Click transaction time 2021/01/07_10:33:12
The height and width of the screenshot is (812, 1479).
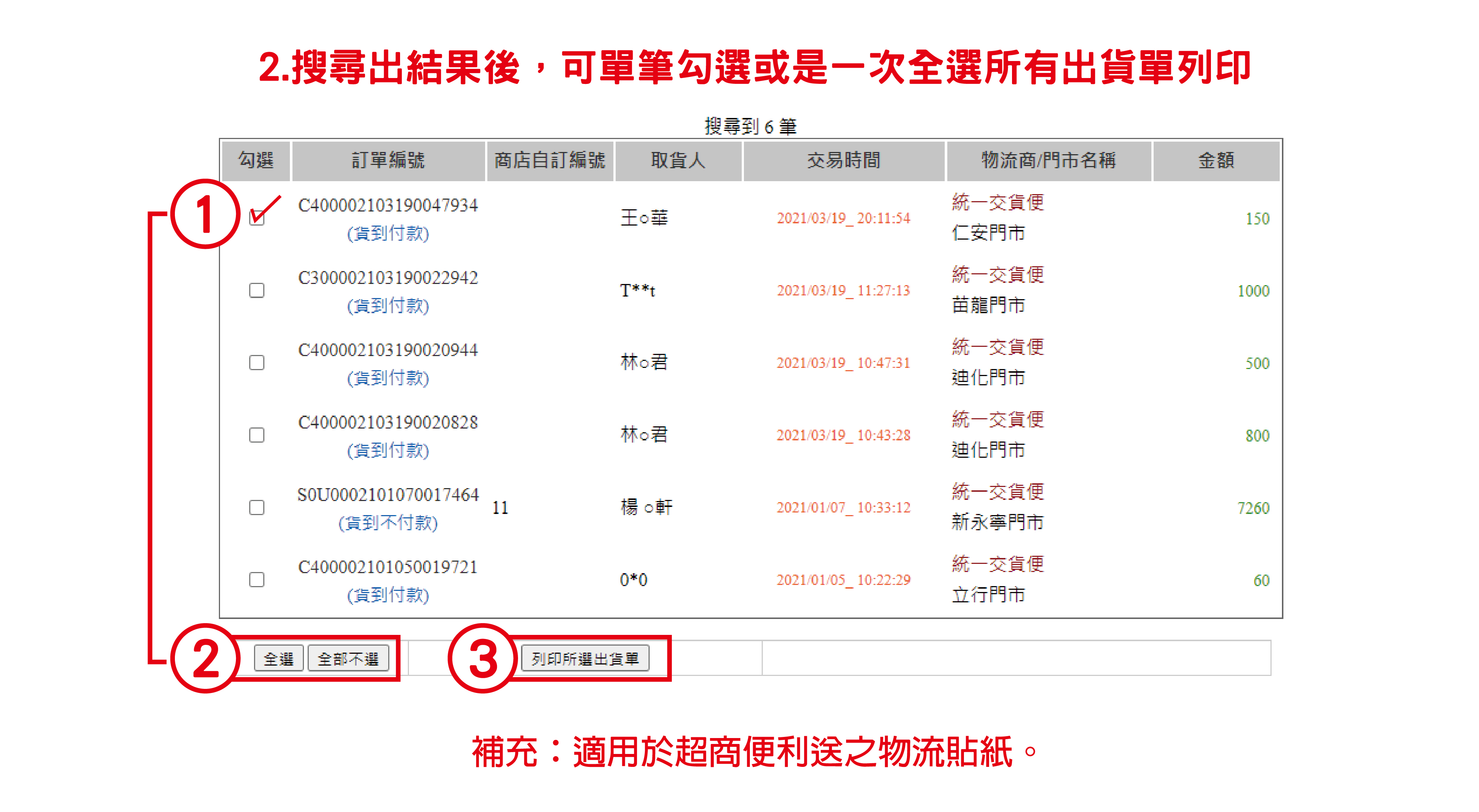(x=843, y=508)
